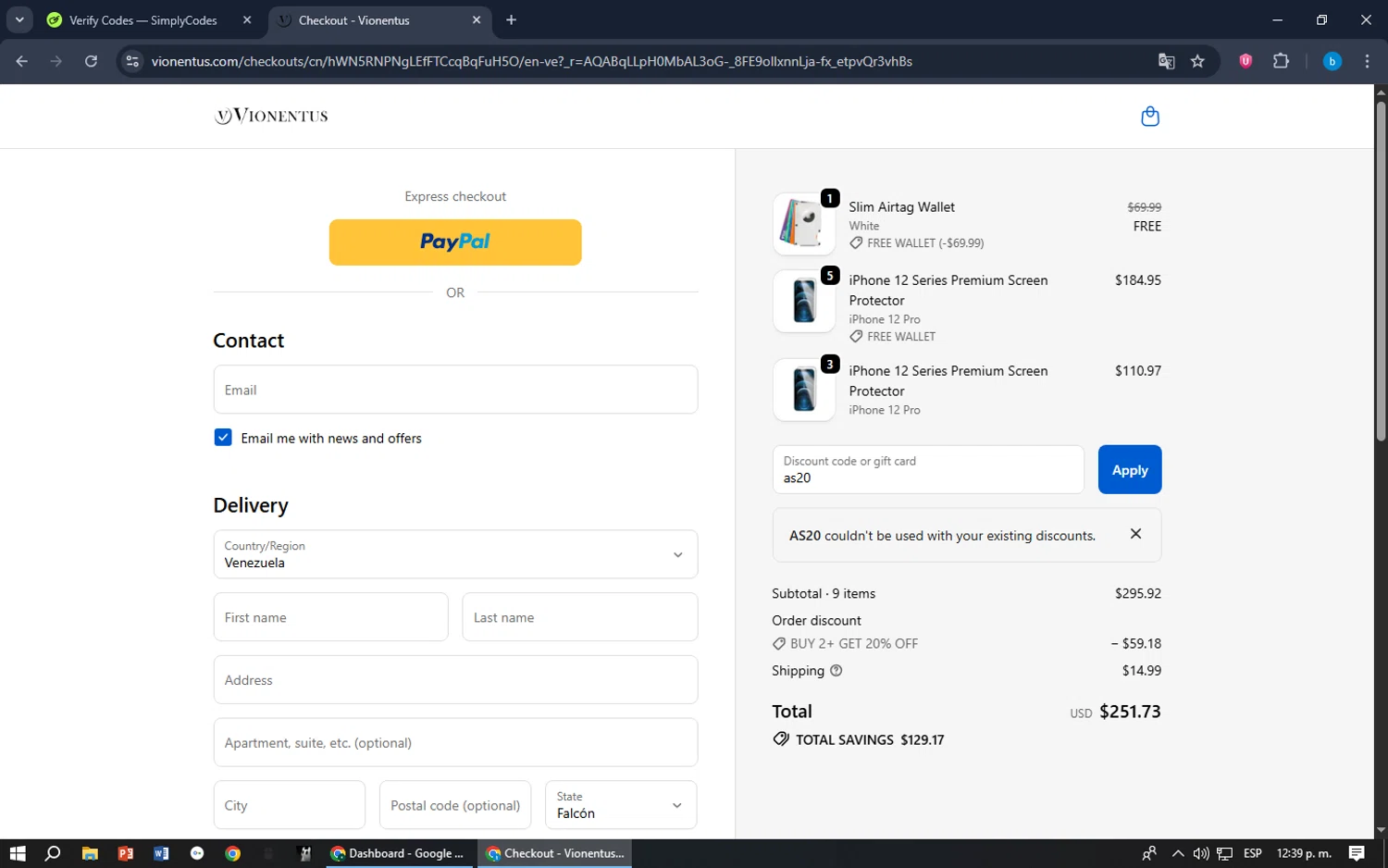Open the Chrome profile avatar
Image resolution: width=1388 pixels, height=868 pixels.
[x=1332, y=61]
